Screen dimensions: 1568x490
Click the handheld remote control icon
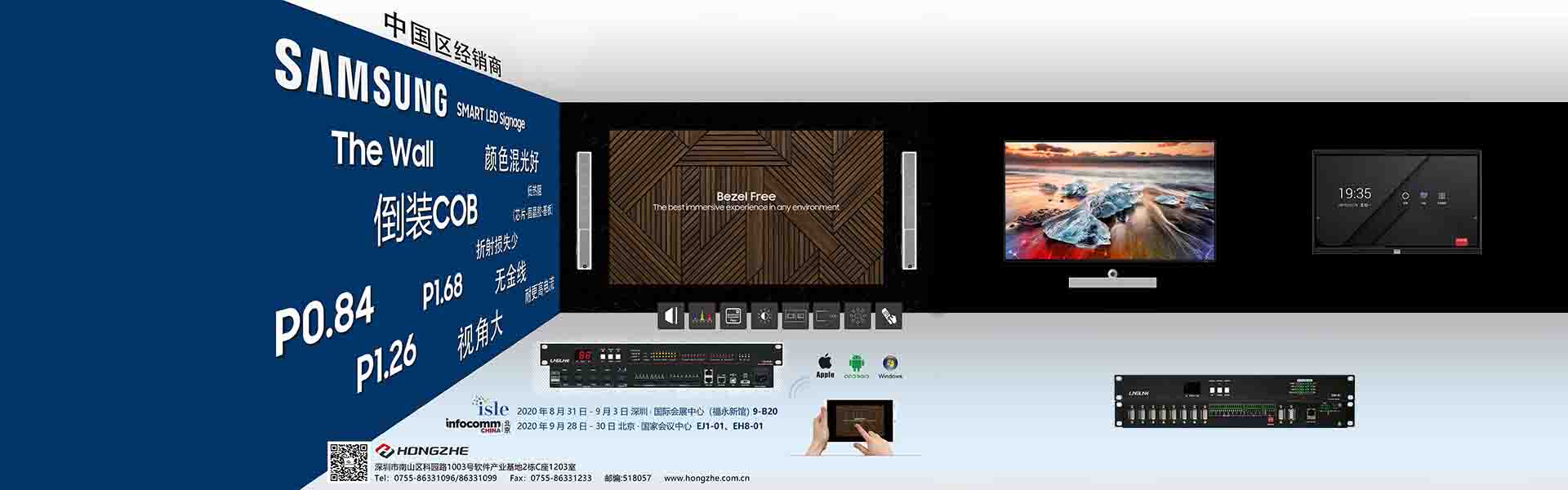click(x=889, y=316)
